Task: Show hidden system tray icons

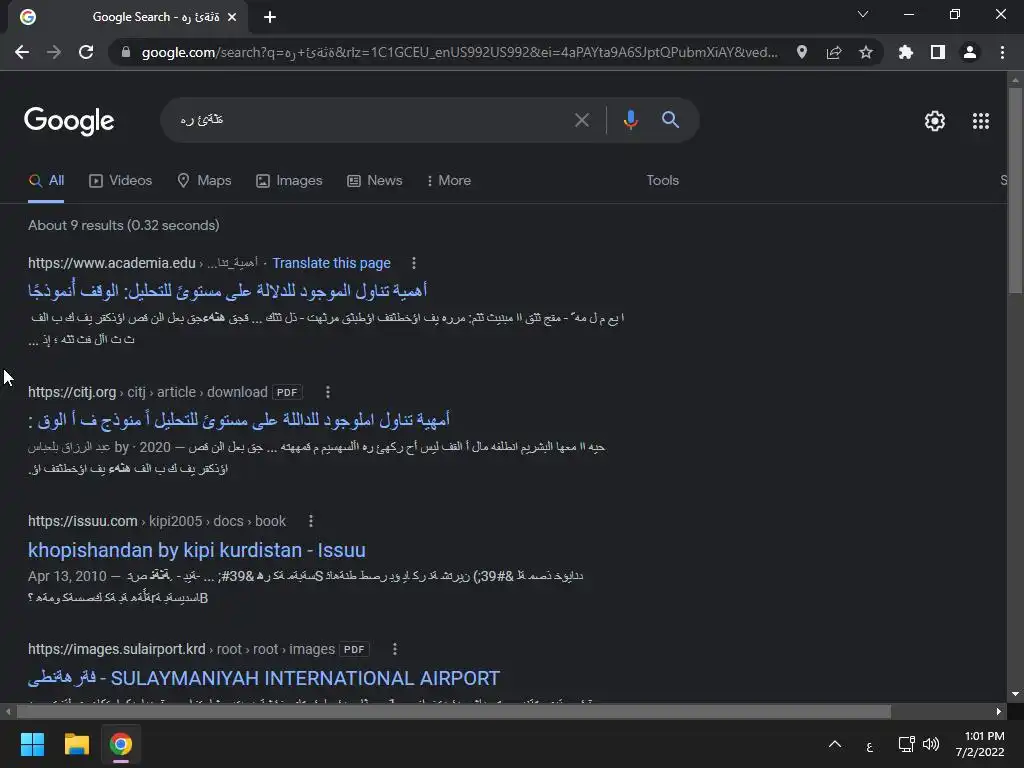Action: click(835, 744)
